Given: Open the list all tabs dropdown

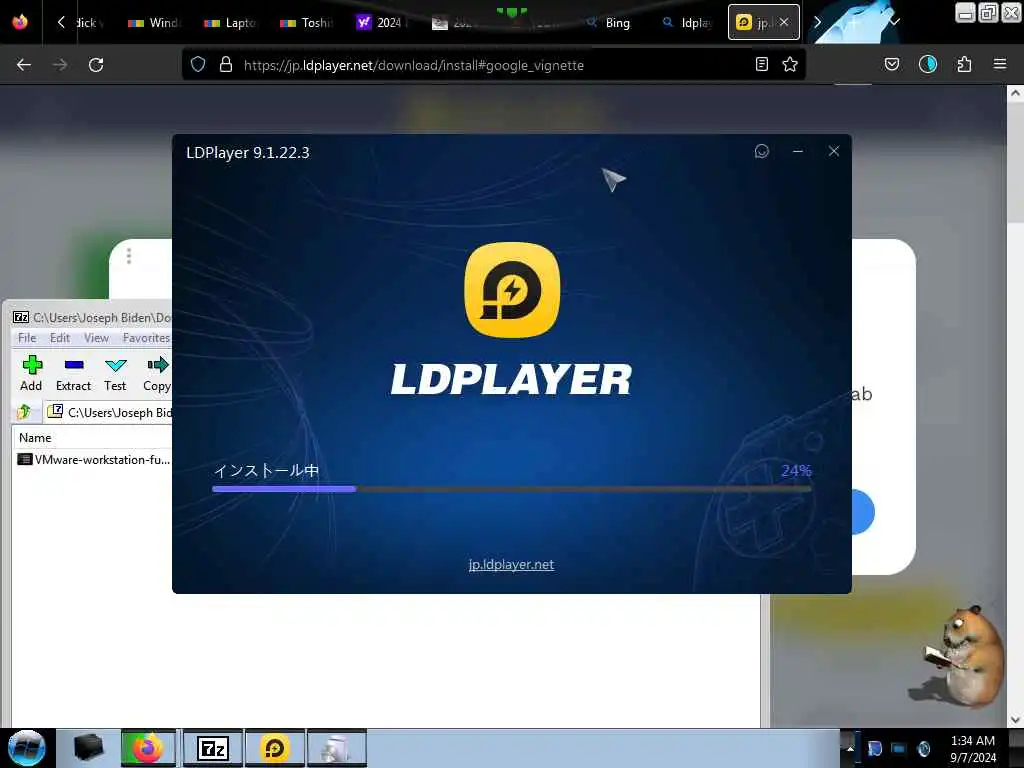Looking at the screenshot, I should coord(895,22).
